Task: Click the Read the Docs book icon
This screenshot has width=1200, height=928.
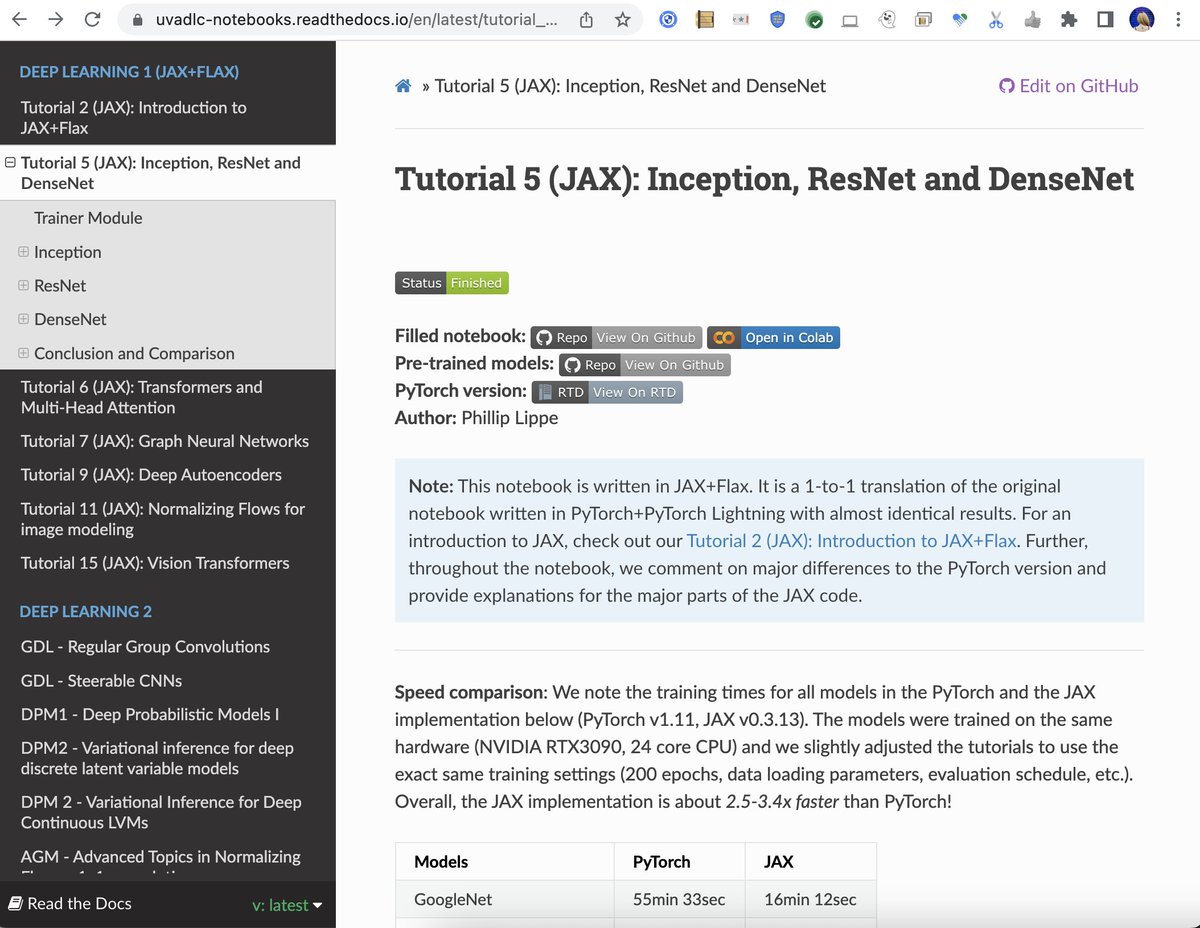Action: pyautogui.click(x=15, y=904)
